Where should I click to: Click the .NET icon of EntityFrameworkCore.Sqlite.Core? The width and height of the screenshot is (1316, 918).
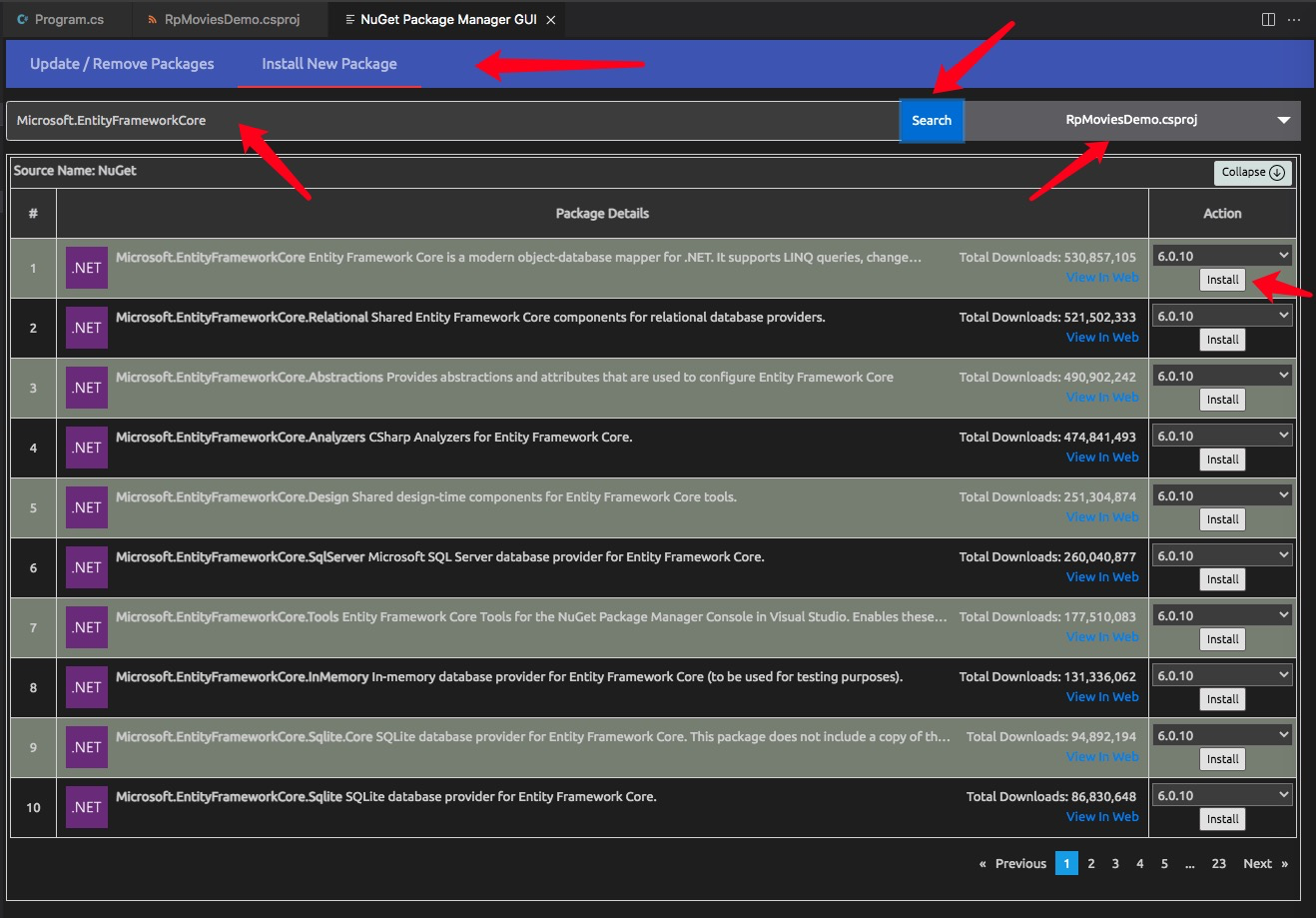point(87,747)
